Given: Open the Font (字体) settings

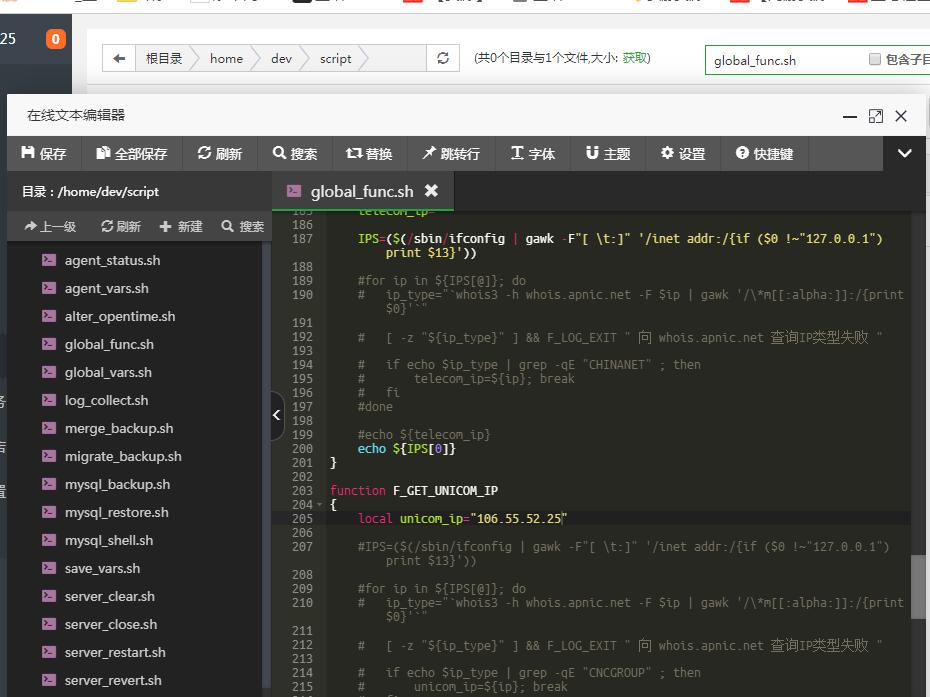Looking at the screenshot, I should (532, 153).
